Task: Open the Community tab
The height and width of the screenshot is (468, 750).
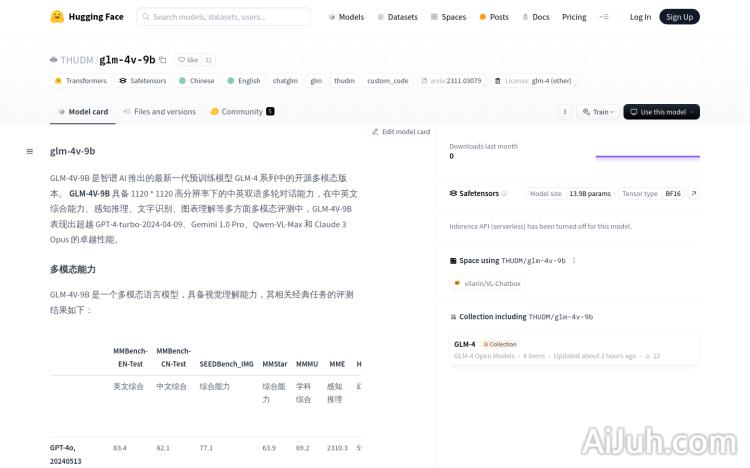Action: click(x=242, y=112)
